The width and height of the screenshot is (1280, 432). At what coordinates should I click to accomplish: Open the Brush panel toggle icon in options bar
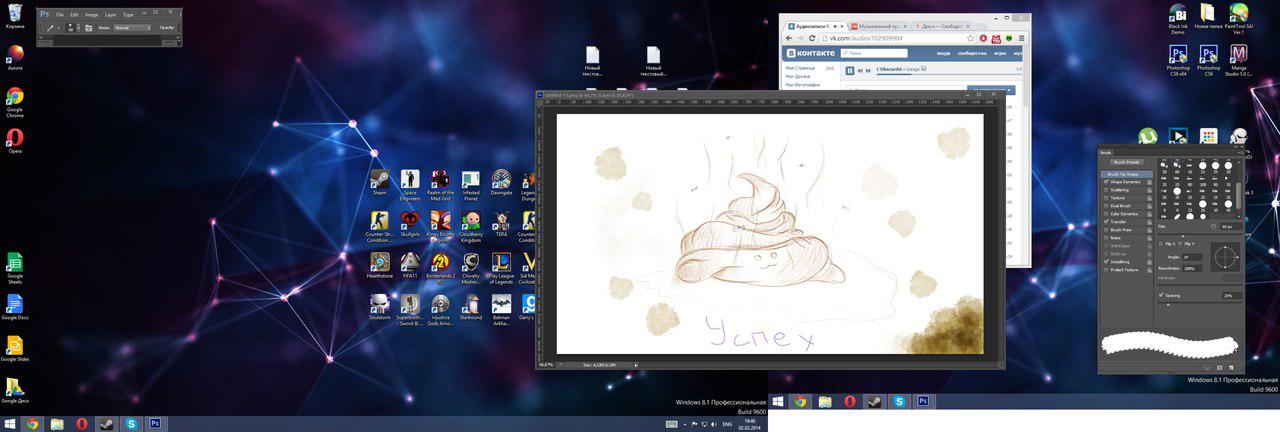pyautogui.click(x=88, y=28)
